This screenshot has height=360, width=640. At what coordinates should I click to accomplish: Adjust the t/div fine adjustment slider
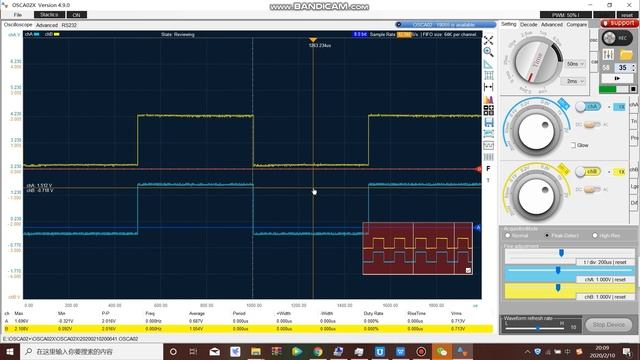(561, 253)
